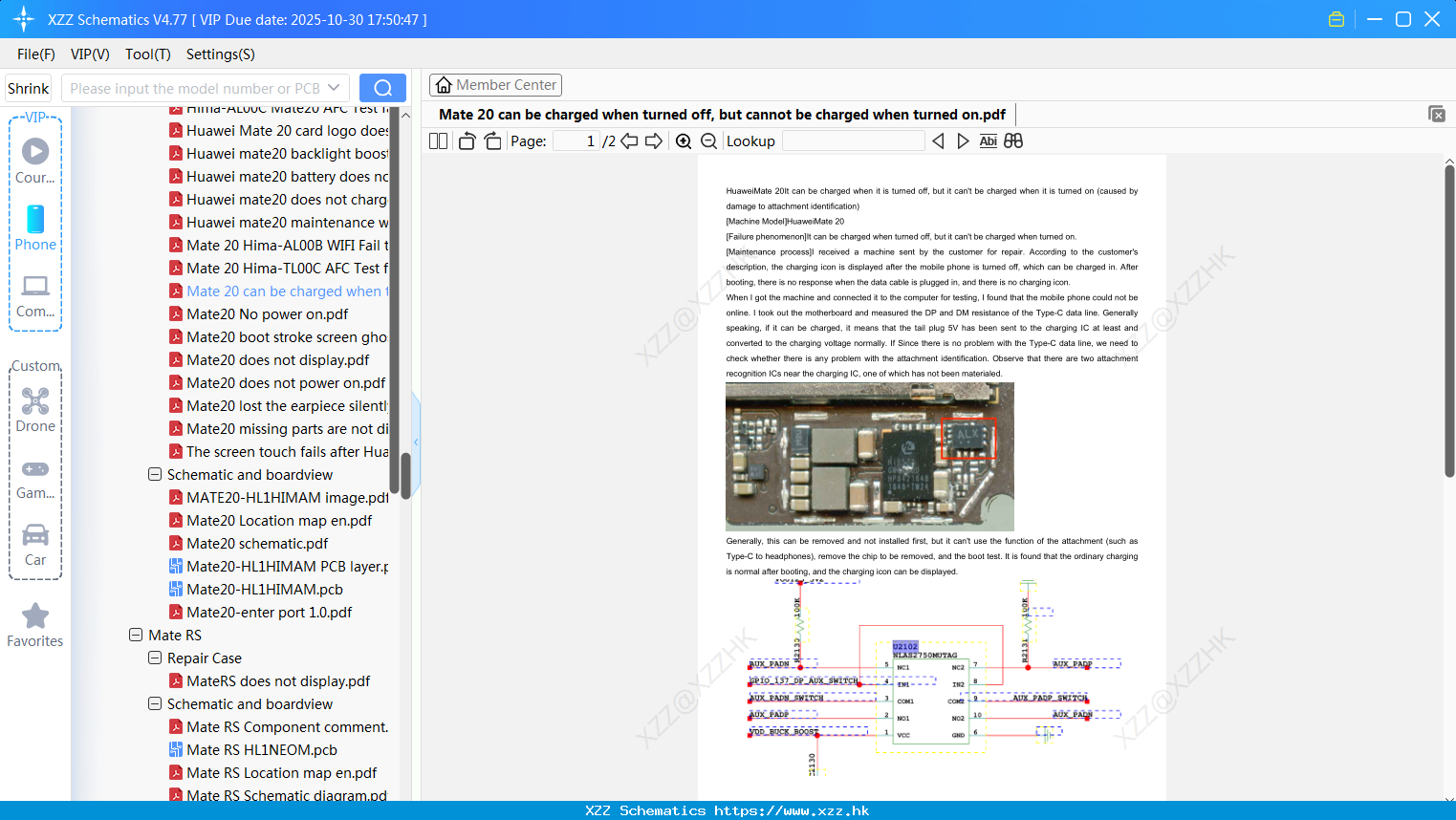Zoom out of the PDF
1456x820 pixels.
click(x=708, y=141)
